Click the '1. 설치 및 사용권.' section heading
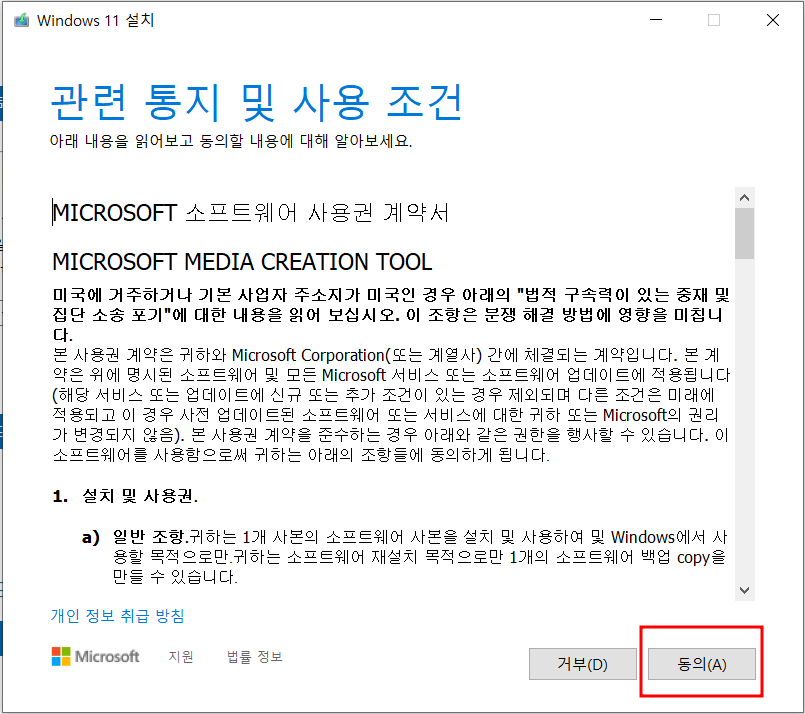Viewport: 805px width, 714px height. click(x=125, y=496)
